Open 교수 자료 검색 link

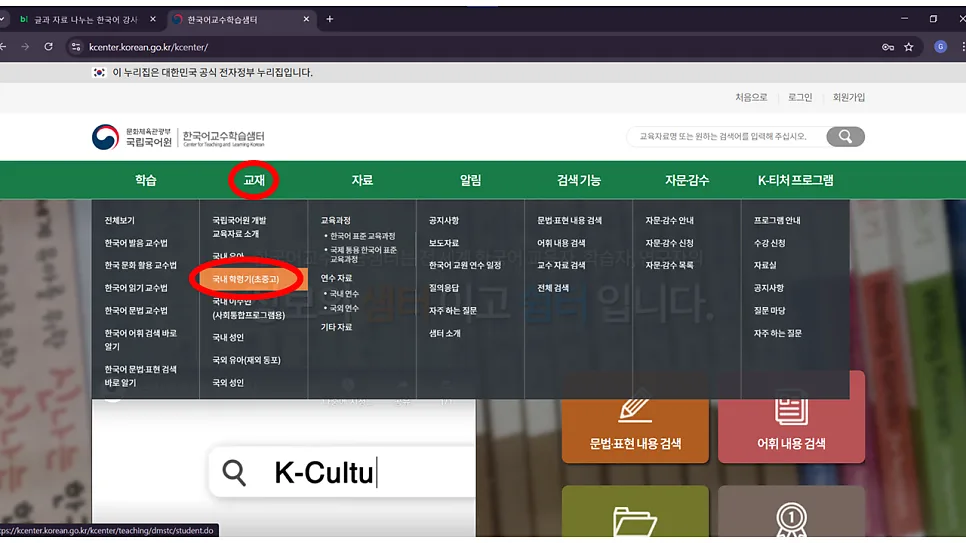[x=561, y=265]
